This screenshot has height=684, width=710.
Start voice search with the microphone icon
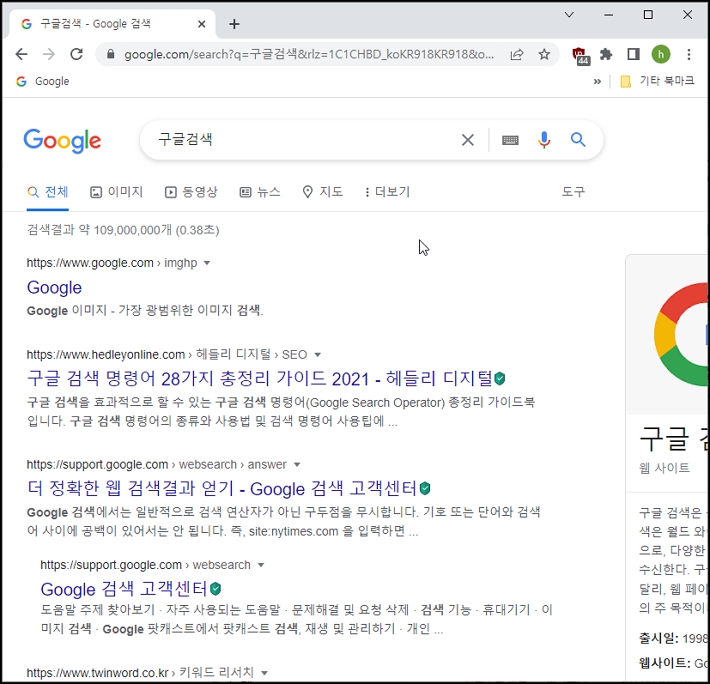point(544,140)
